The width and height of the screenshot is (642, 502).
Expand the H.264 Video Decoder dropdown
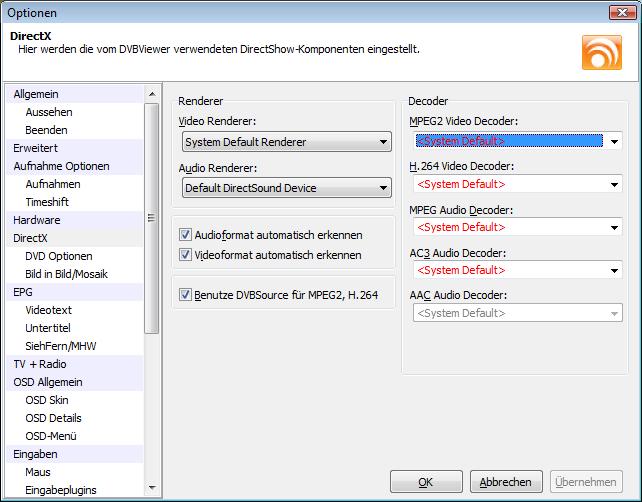point(518,184)
